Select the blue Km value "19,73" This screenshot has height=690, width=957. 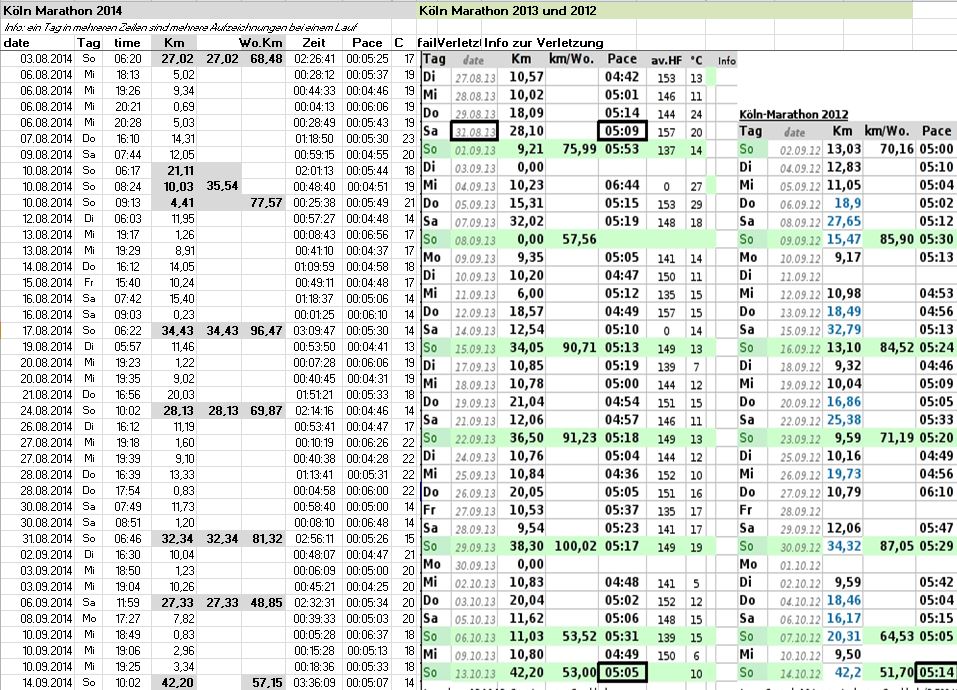(x=844, y=474)
